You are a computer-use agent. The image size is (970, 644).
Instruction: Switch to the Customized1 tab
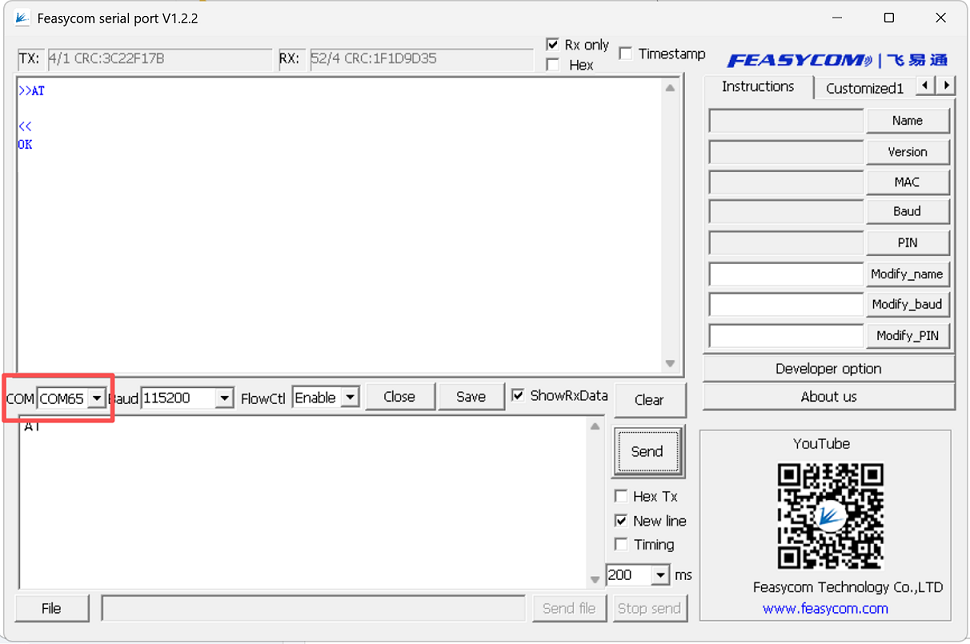[863, 88]
